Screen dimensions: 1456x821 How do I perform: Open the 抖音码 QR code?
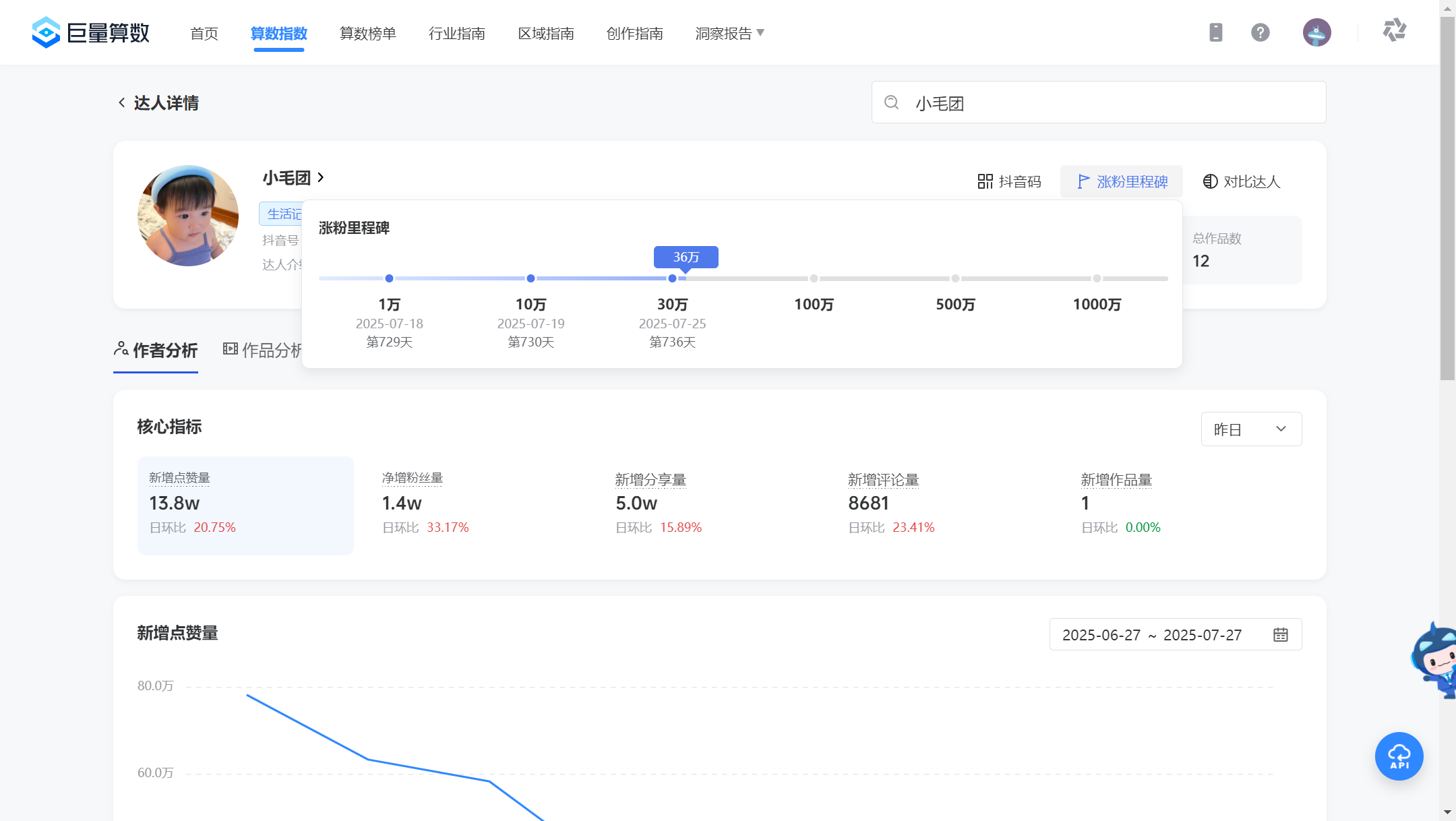[x=1009, y=181]
